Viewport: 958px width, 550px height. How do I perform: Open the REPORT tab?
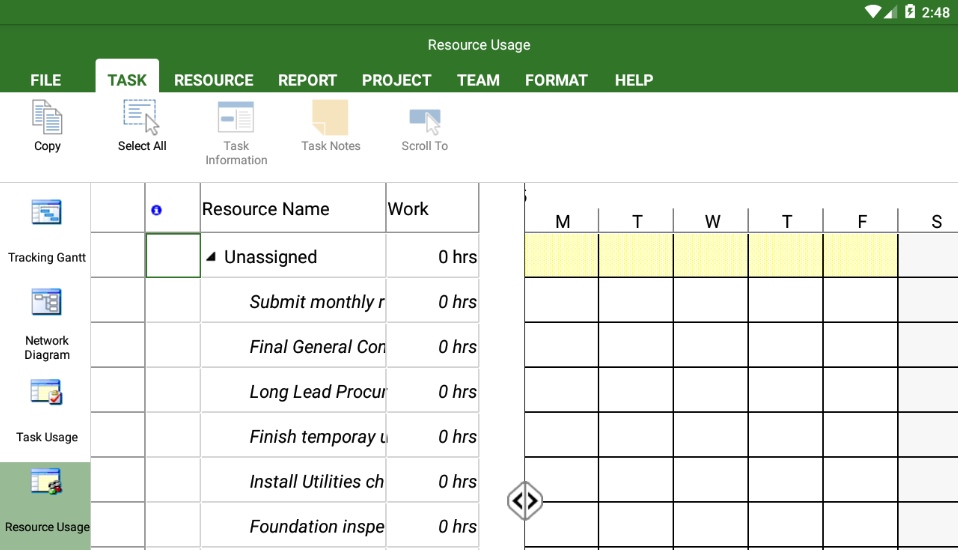click(307, 80)
